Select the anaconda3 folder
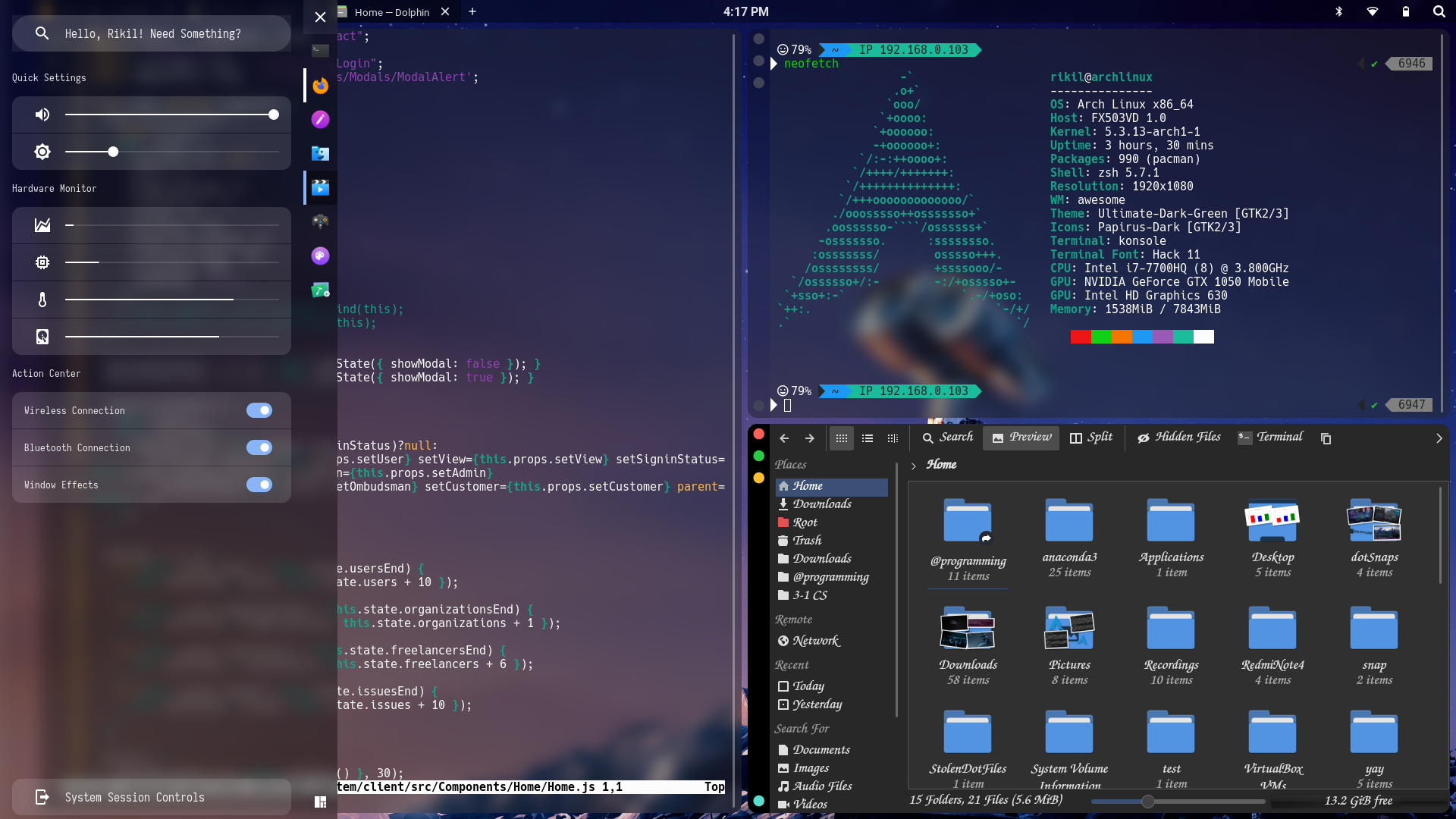Image resolution: width=1456 pixels, height=819 pixels. coord(1069,538)
